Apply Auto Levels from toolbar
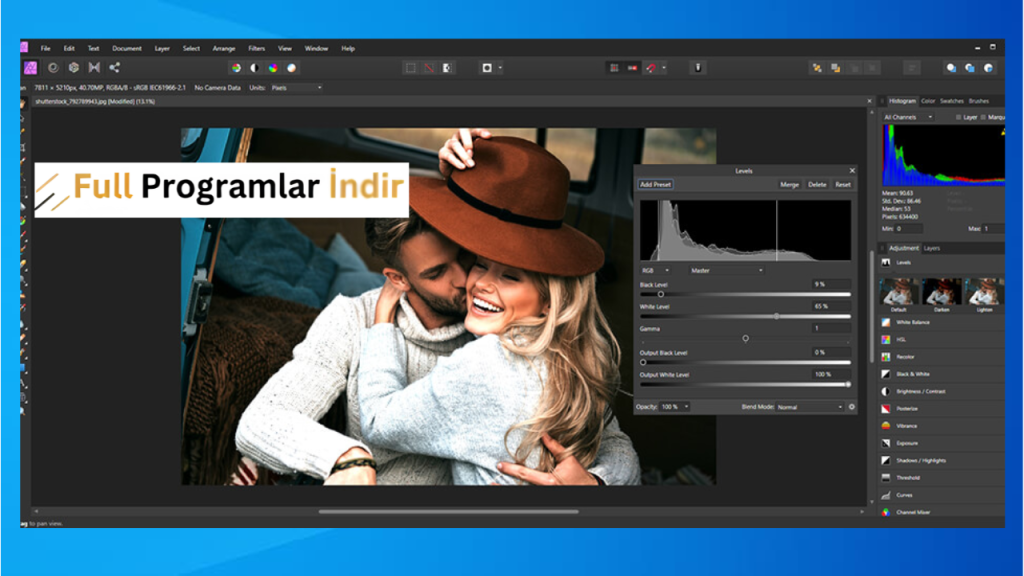Viewport: 1024px width, 576px height. point(236,68)
